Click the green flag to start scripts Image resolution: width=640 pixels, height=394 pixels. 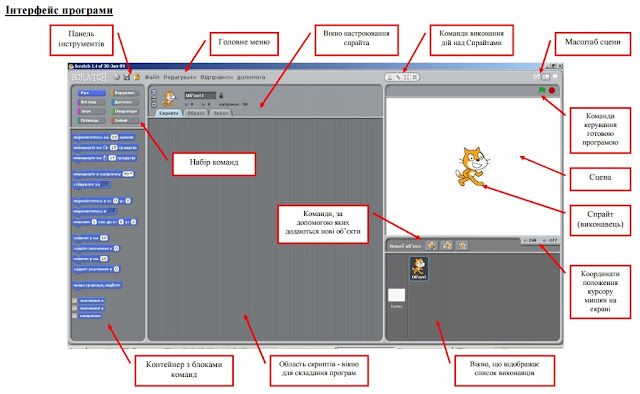542,90
